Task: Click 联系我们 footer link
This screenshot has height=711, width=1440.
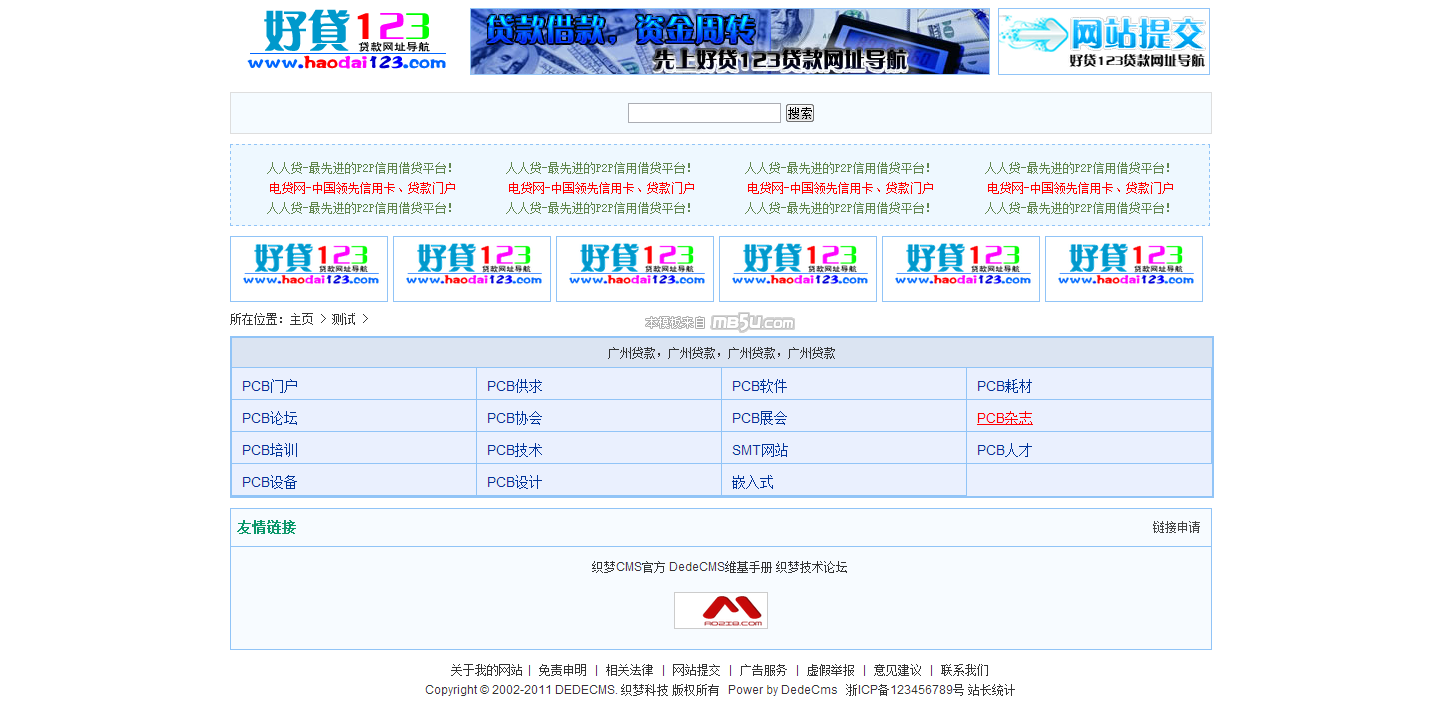Action: [964, 670]
